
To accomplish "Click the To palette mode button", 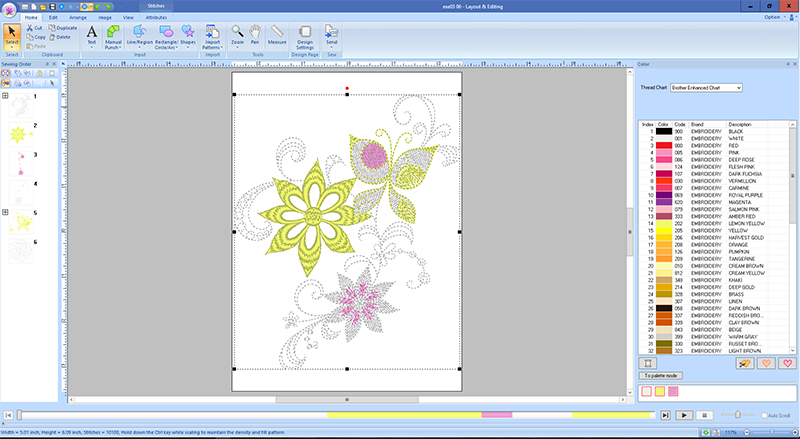I will (x=660, y=374).
